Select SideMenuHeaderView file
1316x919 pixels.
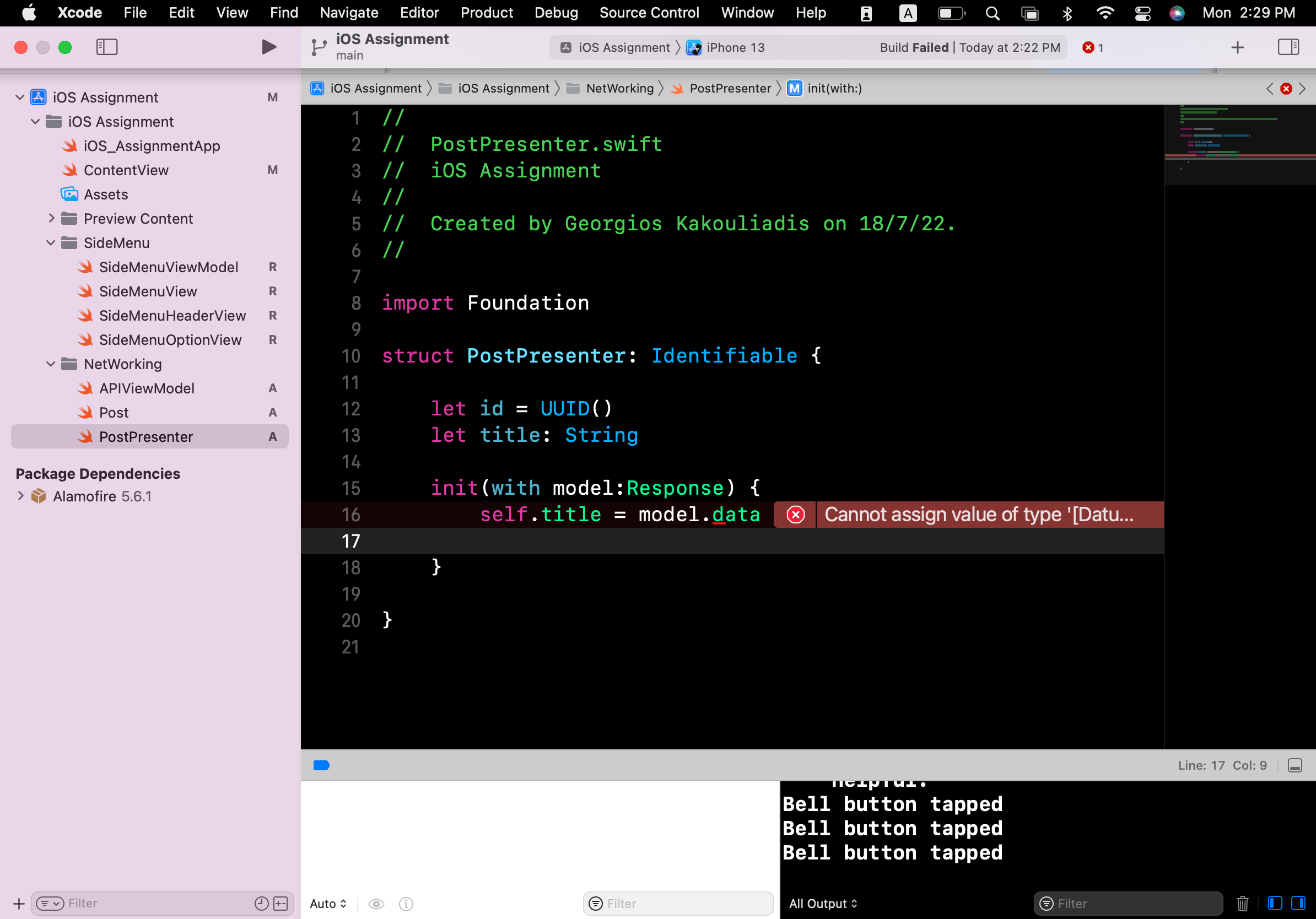tap(161, 315)
